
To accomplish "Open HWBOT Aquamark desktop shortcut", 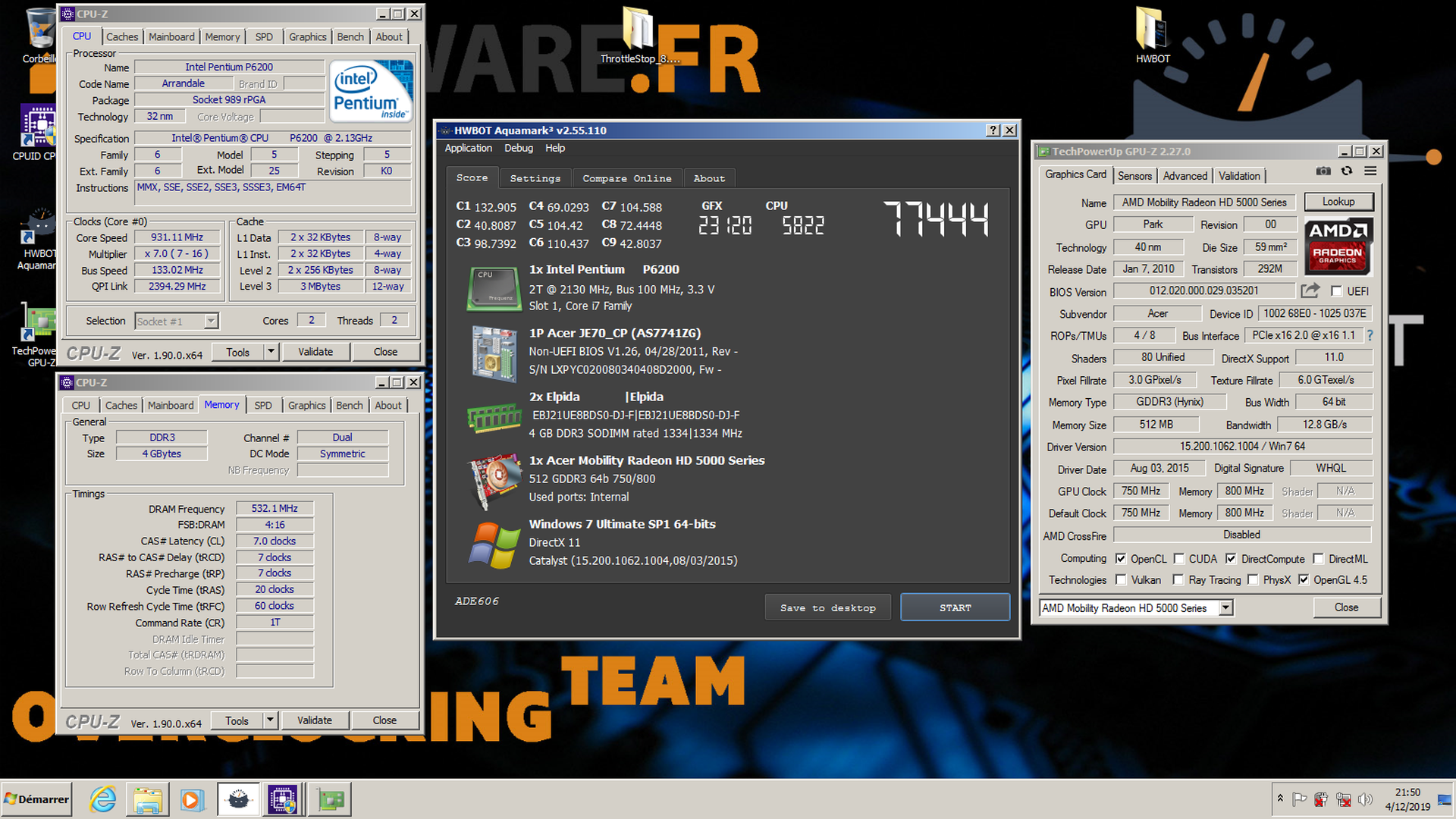I will pos(38,239).
